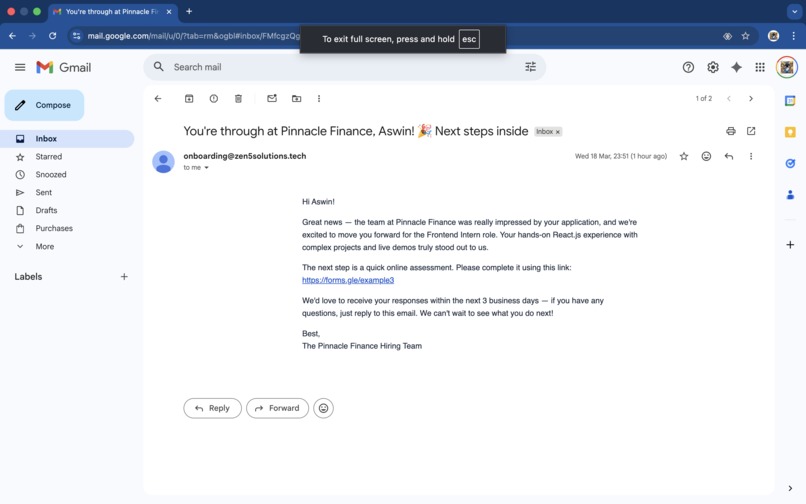Open the Google apps grid
806x504 pixels.
pyautogui.click(x=760, y=67)
